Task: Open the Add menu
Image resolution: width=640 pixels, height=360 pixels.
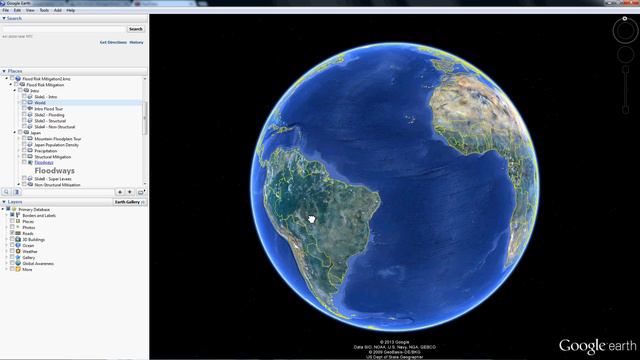Action: click(x=58, y=10)
